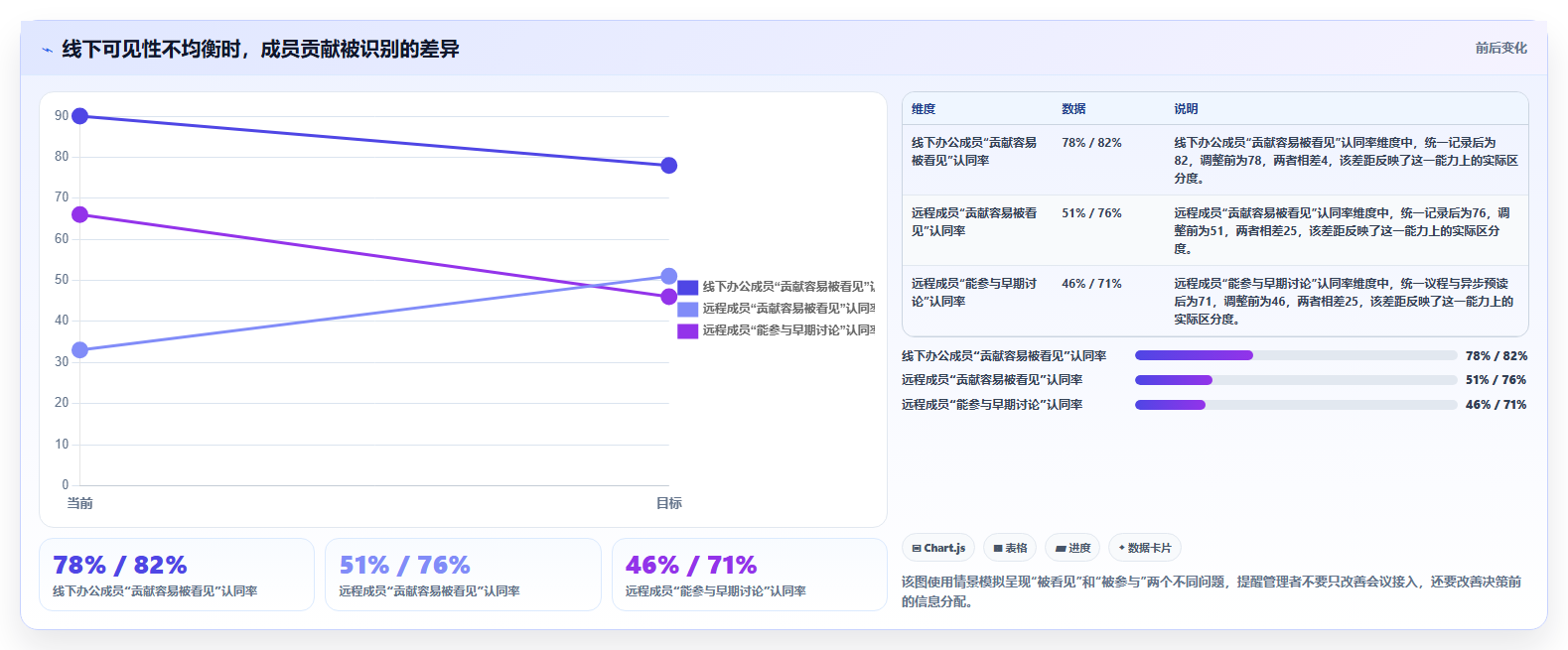1568x650 pixels.
Task: Click the light blue data point at value 51
Action: (669, 276)
